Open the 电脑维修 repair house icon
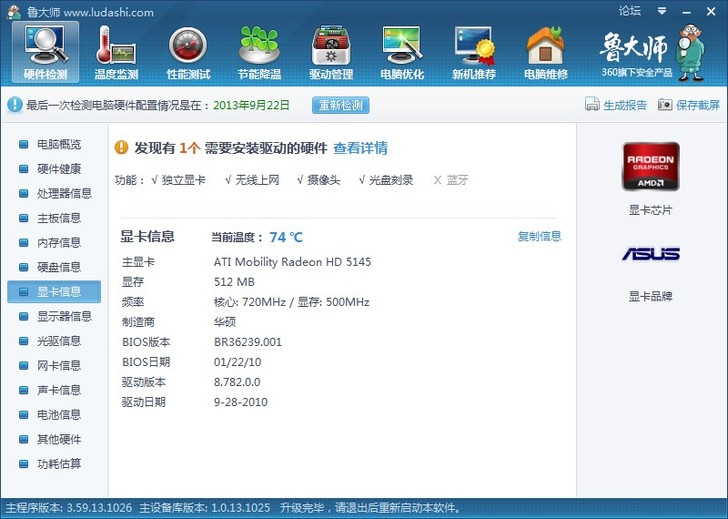Screen dimensions: 728x519 coord(546,52)
